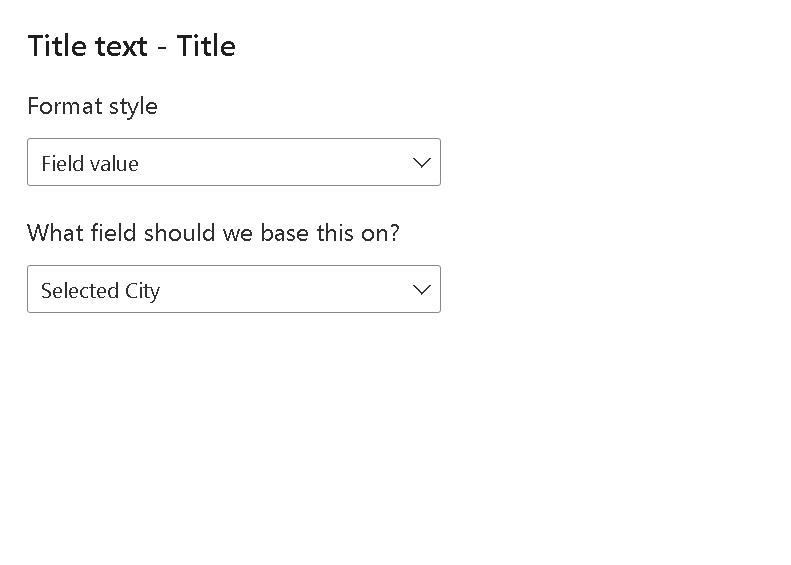Click the chevron beside Field value

click(421, 162)
